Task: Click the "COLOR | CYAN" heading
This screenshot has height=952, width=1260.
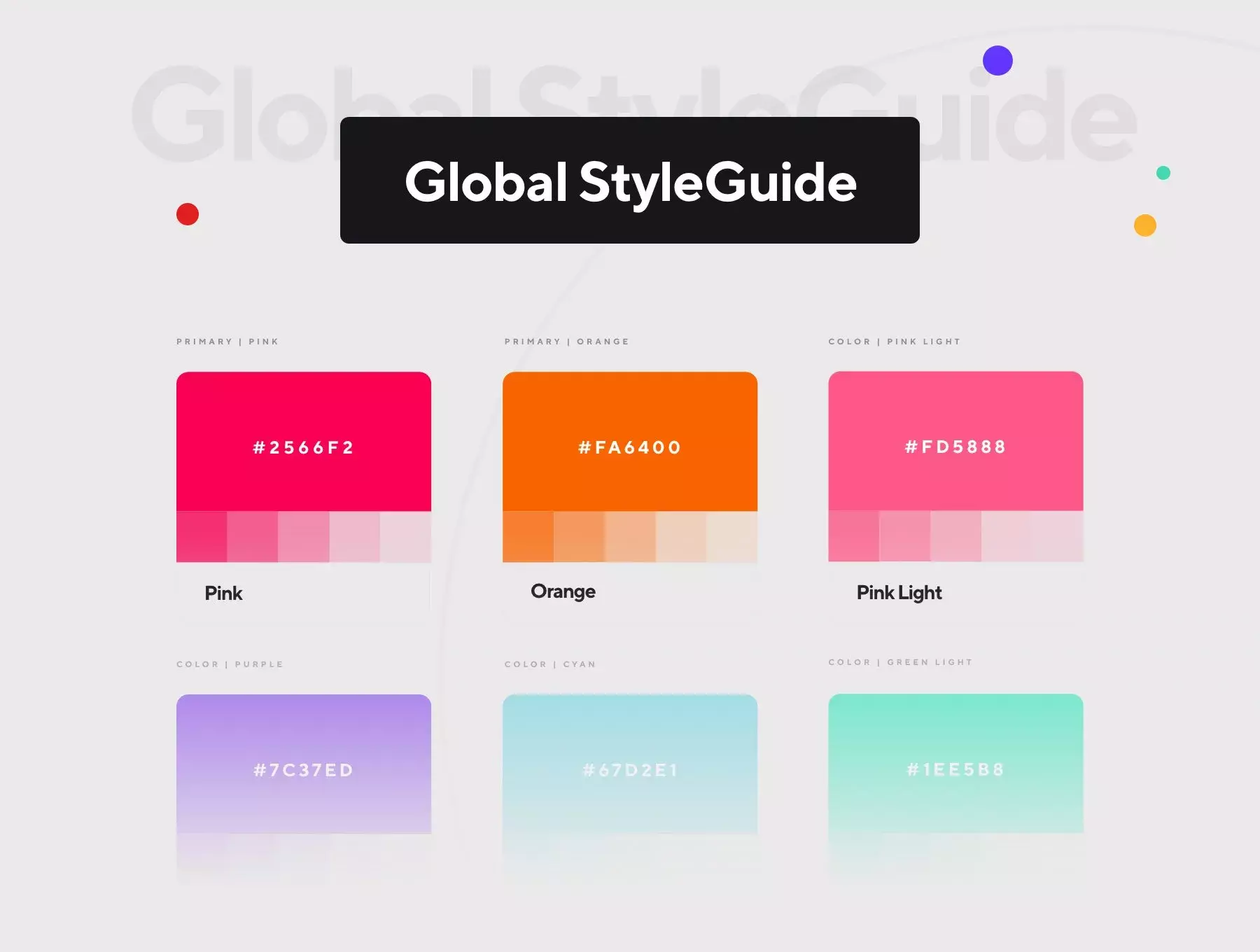Action: tap(550, 664)
